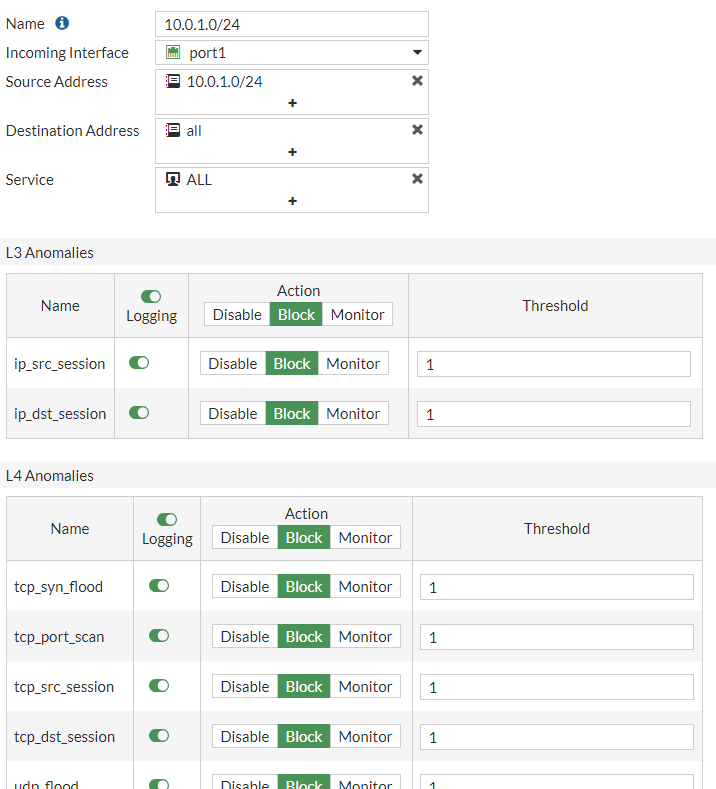The image size is (716, 789).
Task: Add a new Source Address entry
Action: click(292, 103)
